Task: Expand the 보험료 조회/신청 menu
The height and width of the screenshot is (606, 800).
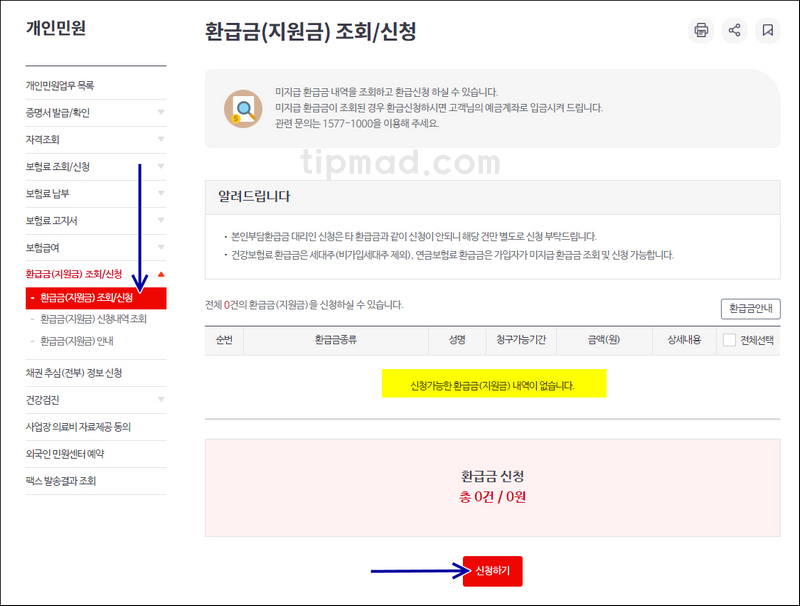Action: 95,166
